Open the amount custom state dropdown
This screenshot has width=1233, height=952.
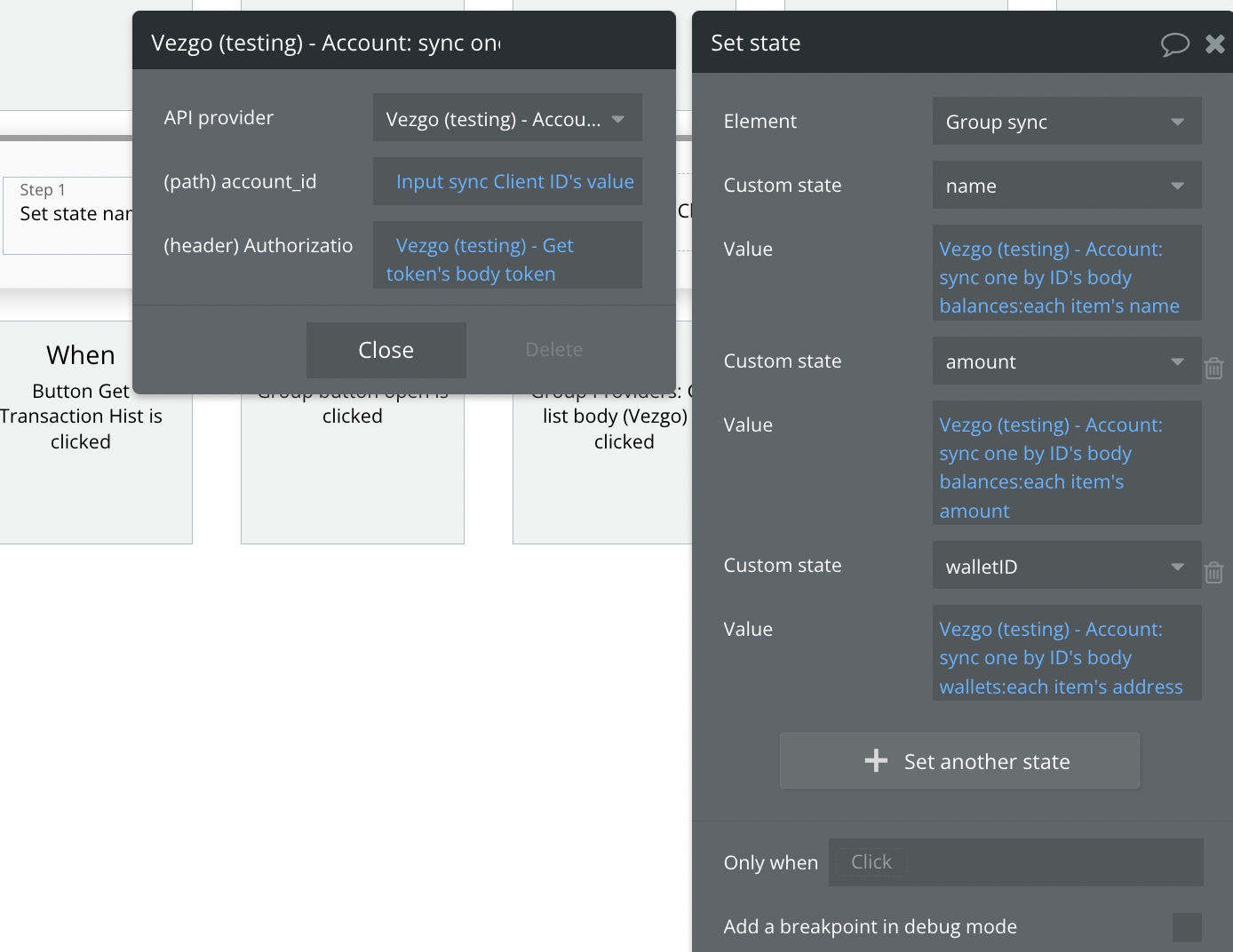tap(1066, 361)
